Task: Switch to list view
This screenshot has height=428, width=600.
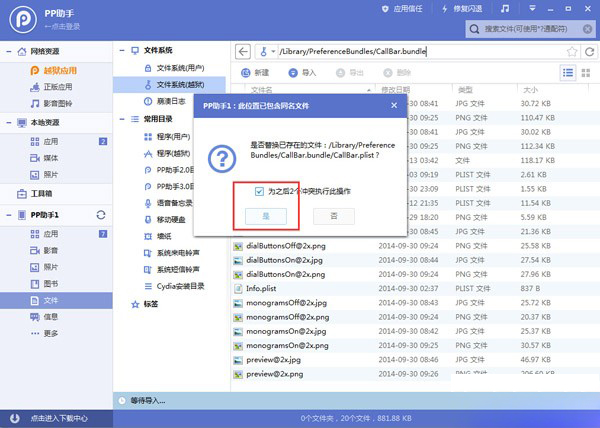Action: [x=568, y=73]
